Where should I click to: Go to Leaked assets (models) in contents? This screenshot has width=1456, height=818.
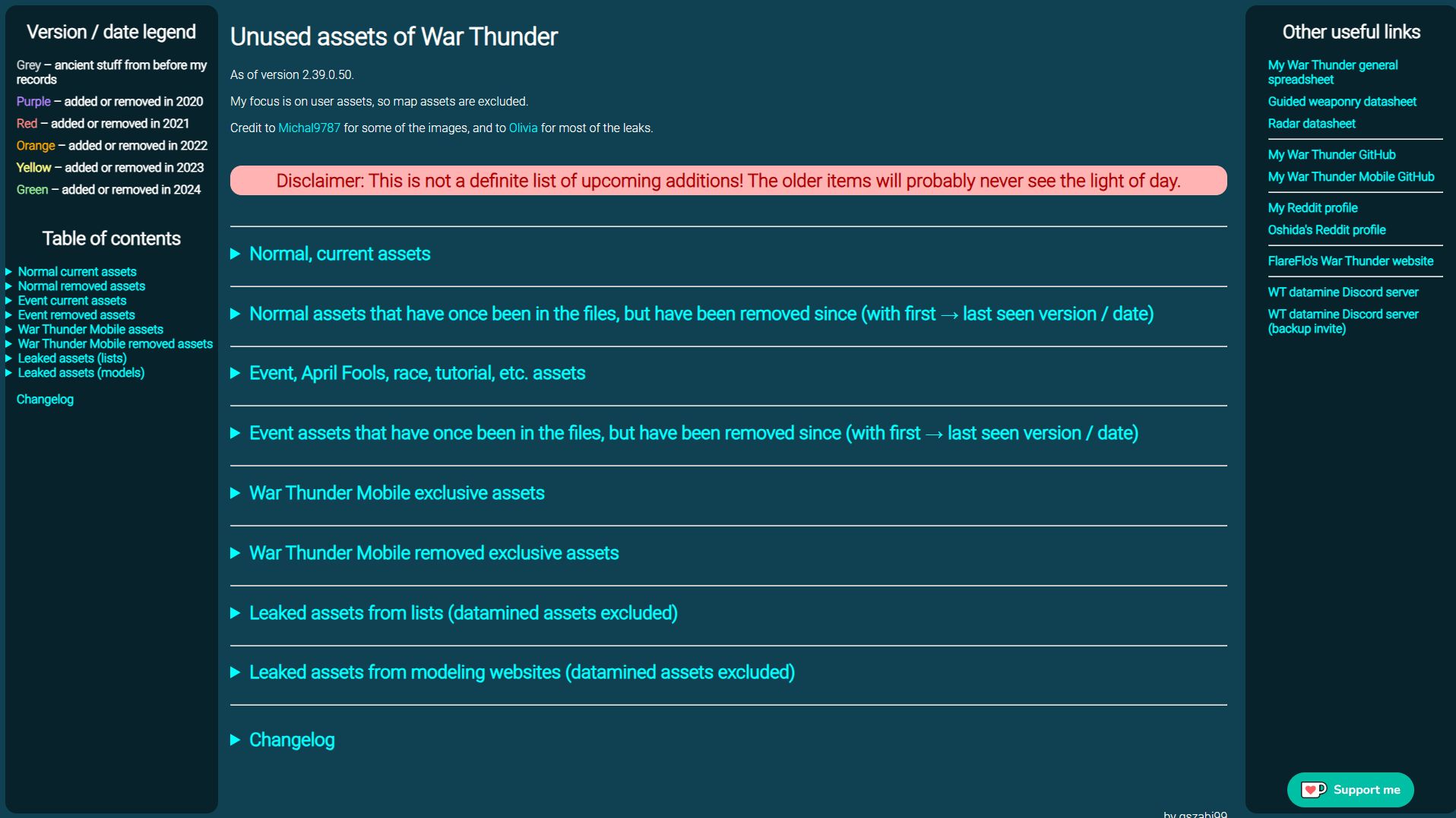tap(81, 373)
